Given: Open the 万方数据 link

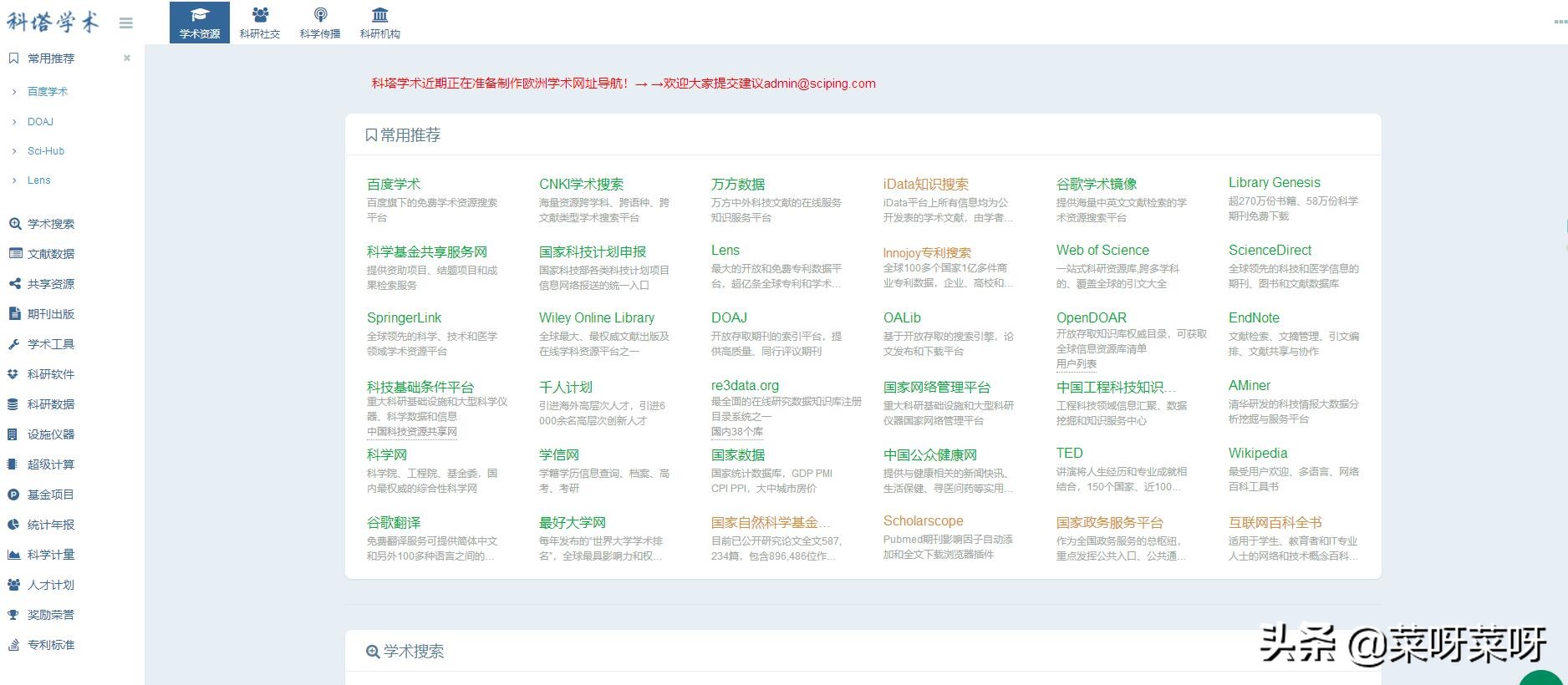Looking at the screenshot, I should coord(738,184).
